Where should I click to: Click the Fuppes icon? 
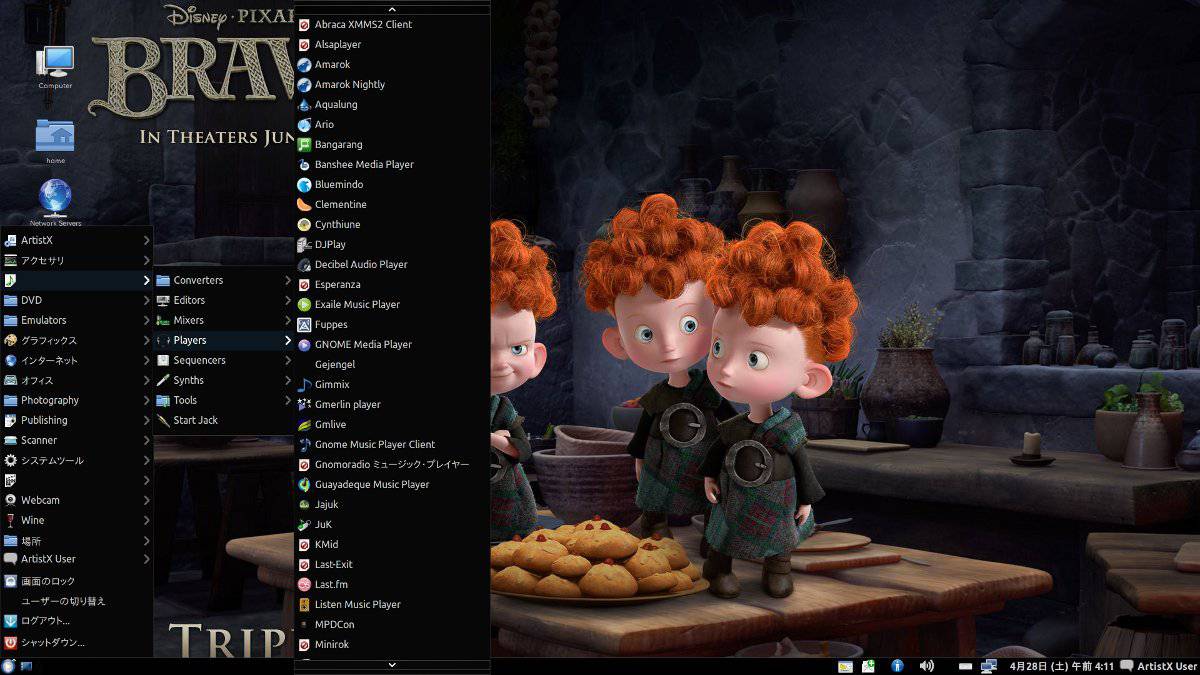point(305,324)
